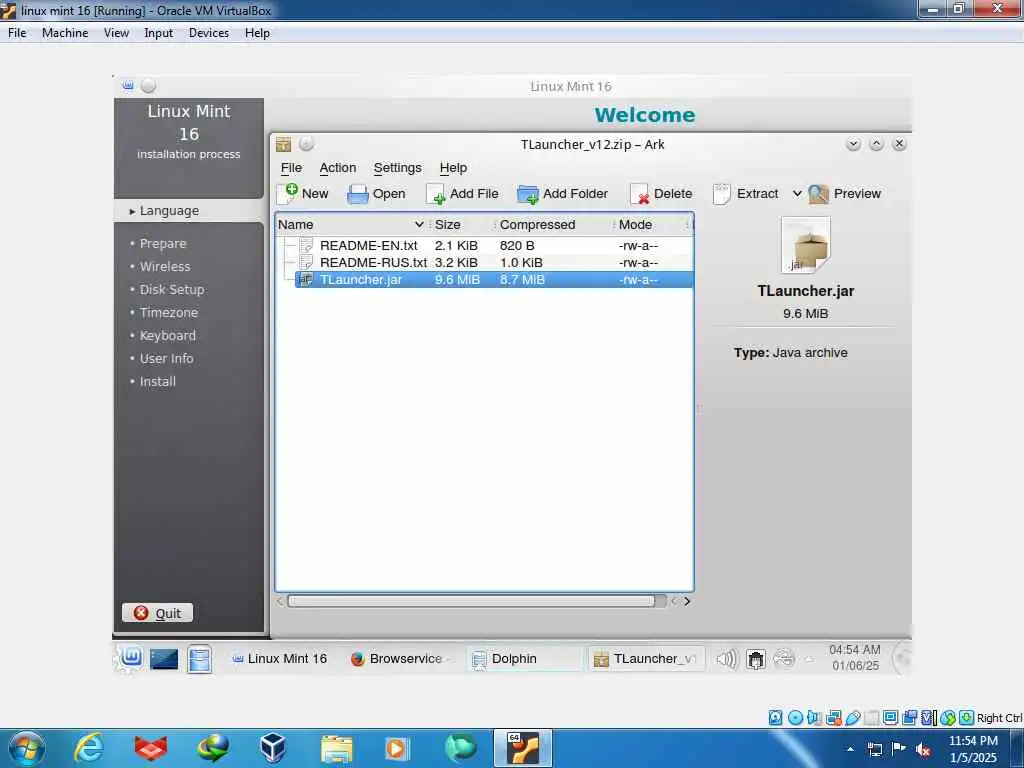Sort the archive list by Size column
This screenshot has height=768, width=1024.
462,225
